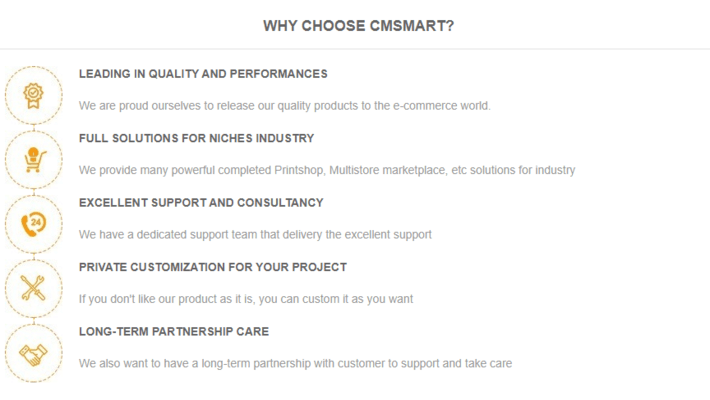This screenshot has width=710, height=400.
Task: Select the 'If you don't like our product' text
Action: pos(246,299)
